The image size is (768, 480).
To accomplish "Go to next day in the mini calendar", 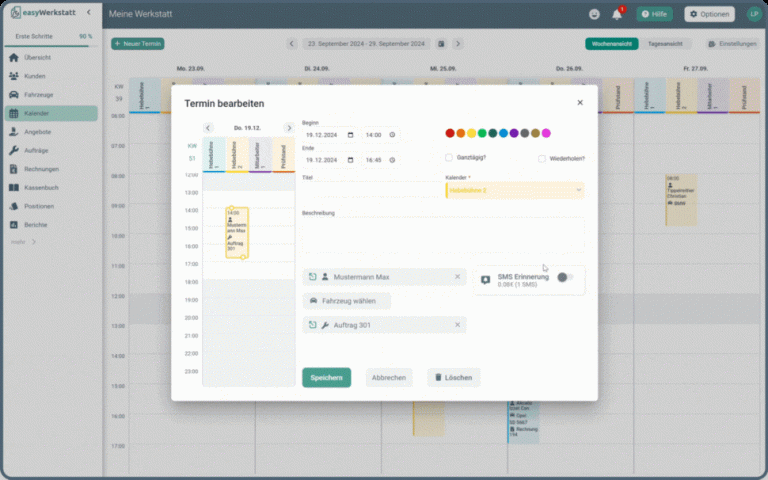I will 289,128.
